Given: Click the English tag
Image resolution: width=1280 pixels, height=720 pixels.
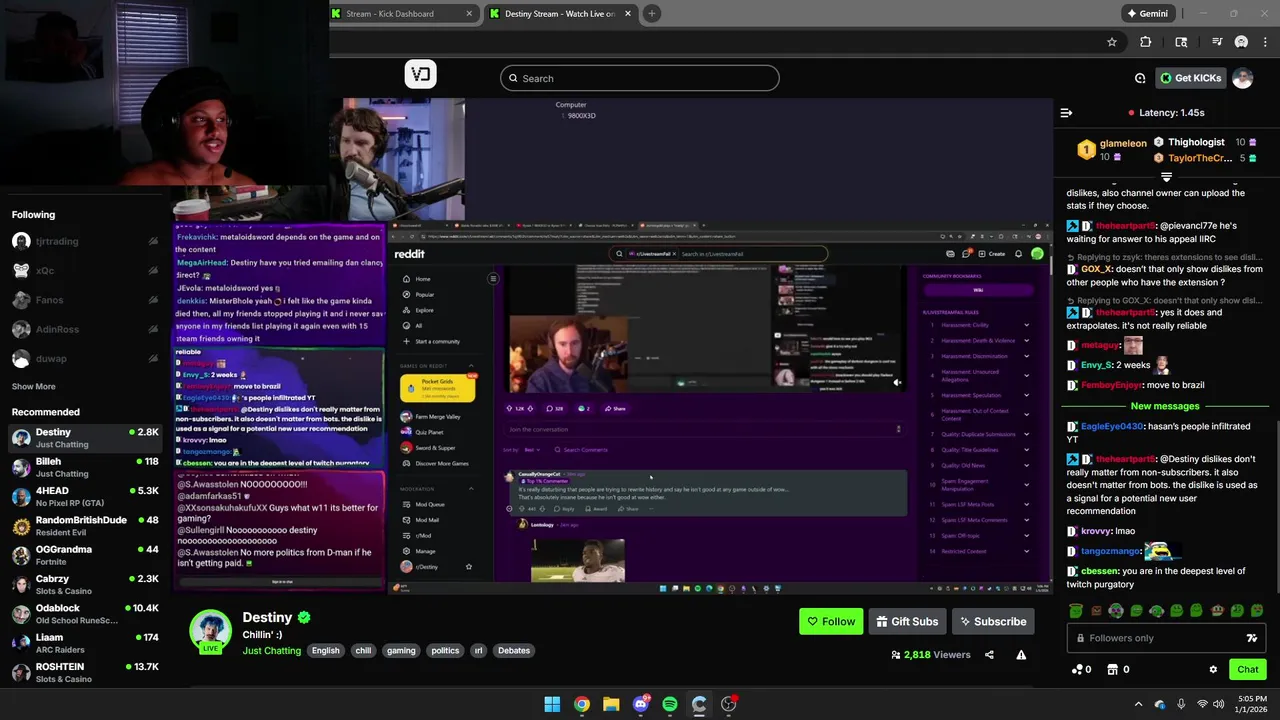Looking at the screenshot, I should click(x=325, y=650).
